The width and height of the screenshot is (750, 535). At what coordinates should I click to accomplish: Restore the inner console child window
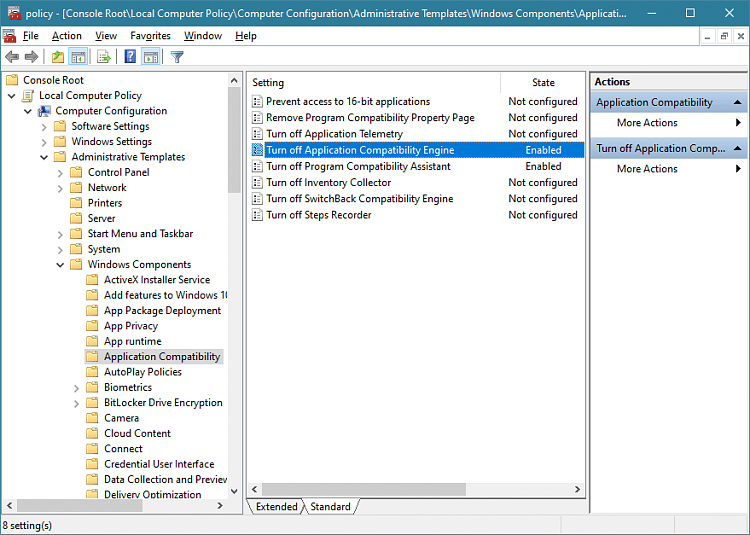click(724, 36)
